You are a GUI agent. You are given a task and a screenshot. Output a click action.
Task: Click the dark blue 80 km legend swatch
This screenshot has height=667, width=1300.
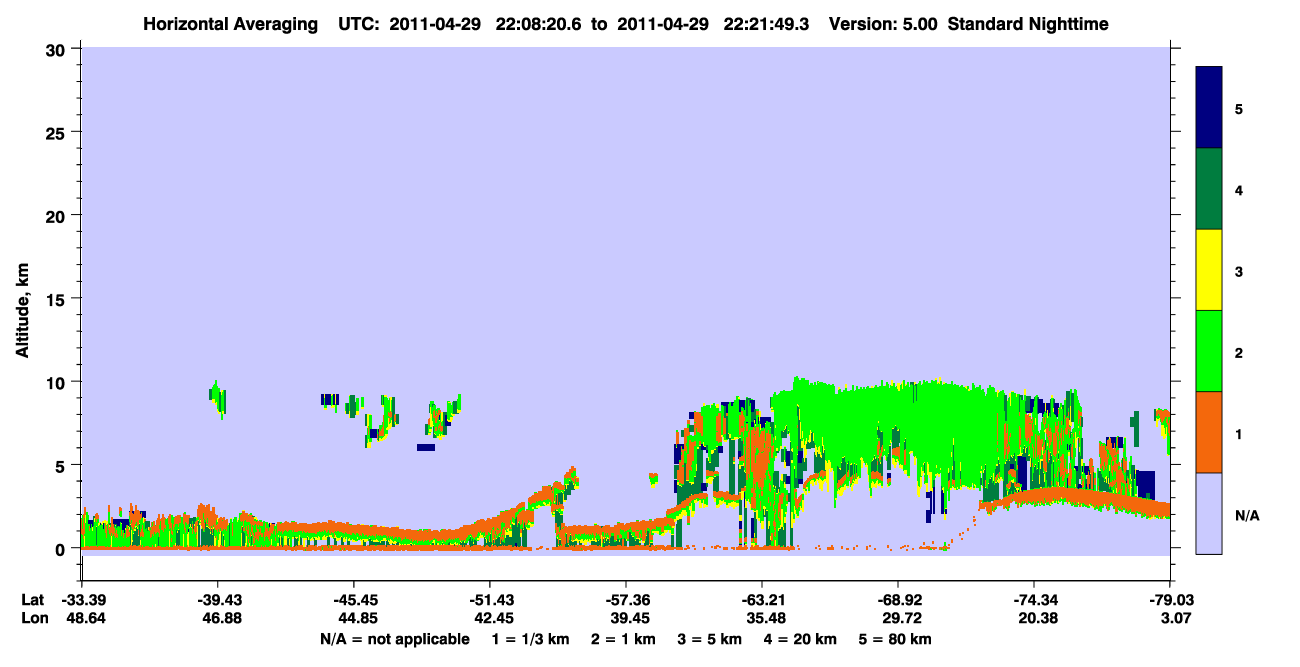pos(1209,108)
